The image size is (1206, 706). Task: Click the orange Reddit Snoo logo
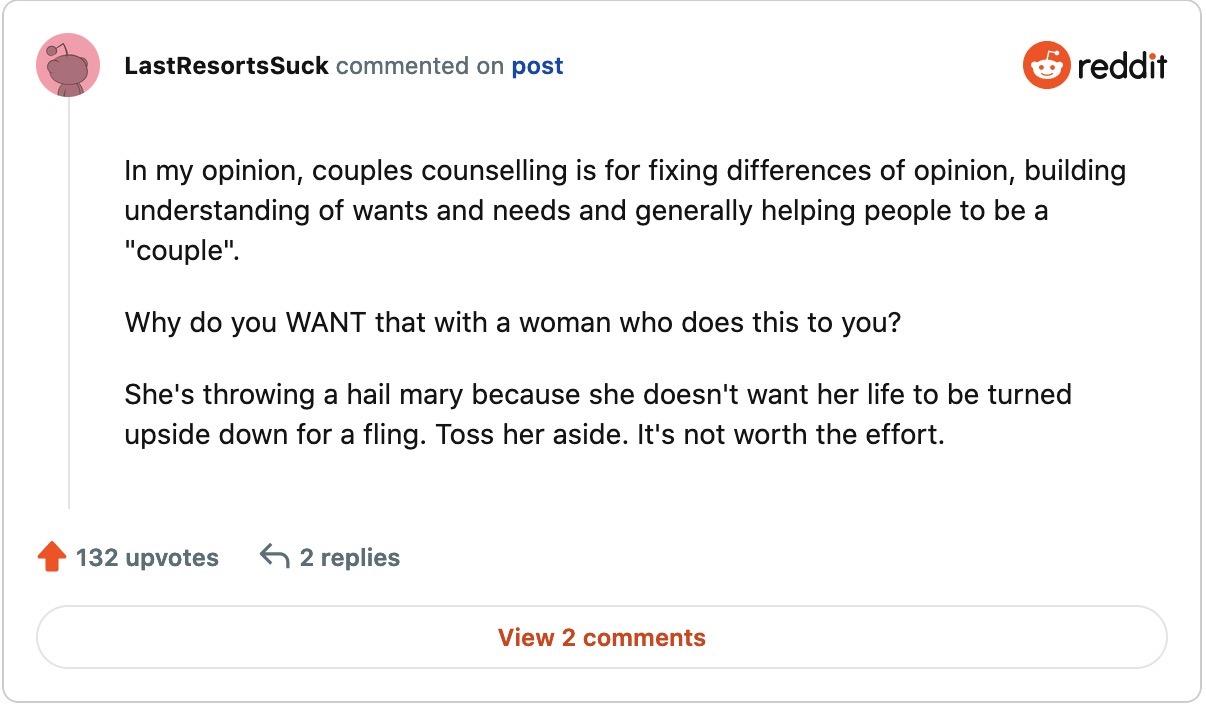pyautogui.click(x=1045, y=66)
